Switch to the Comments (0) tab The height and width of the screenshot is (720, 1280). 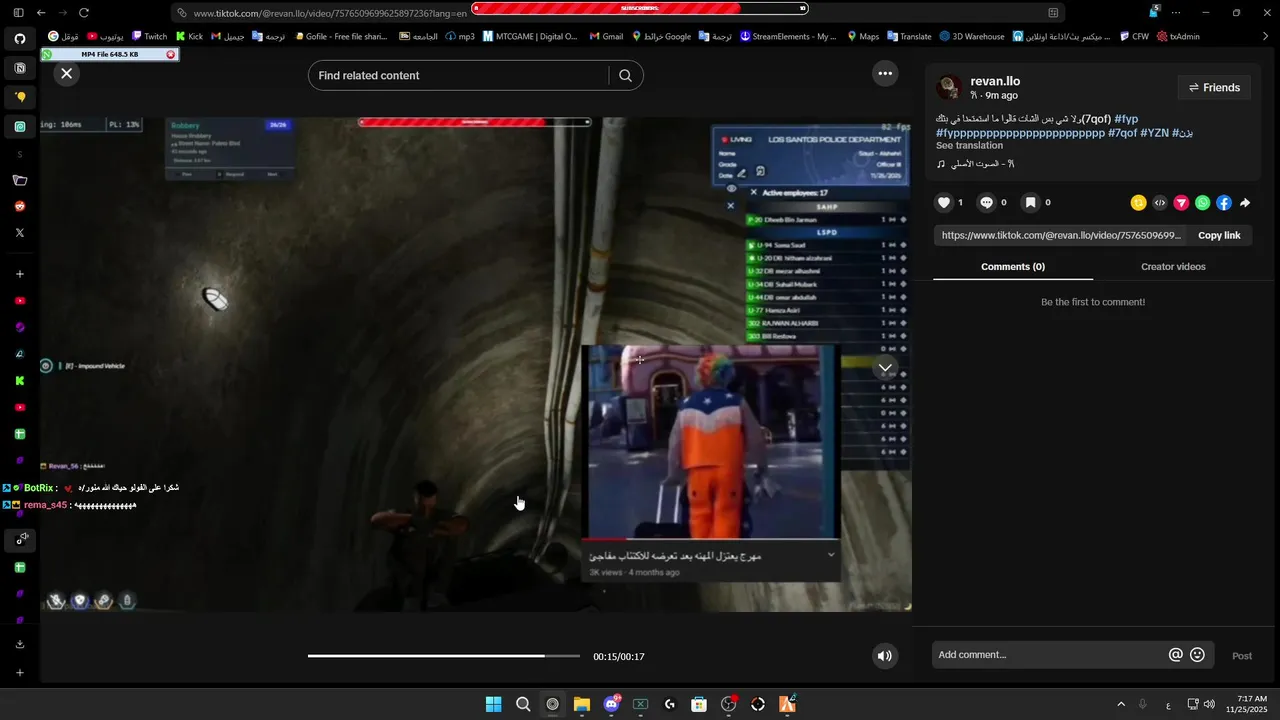coord(1013,267)
